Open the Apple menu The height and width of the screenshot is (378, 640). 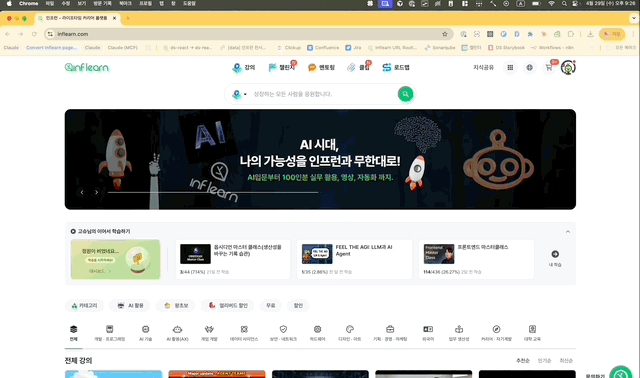pyautogui.click(x=9, y=3)
